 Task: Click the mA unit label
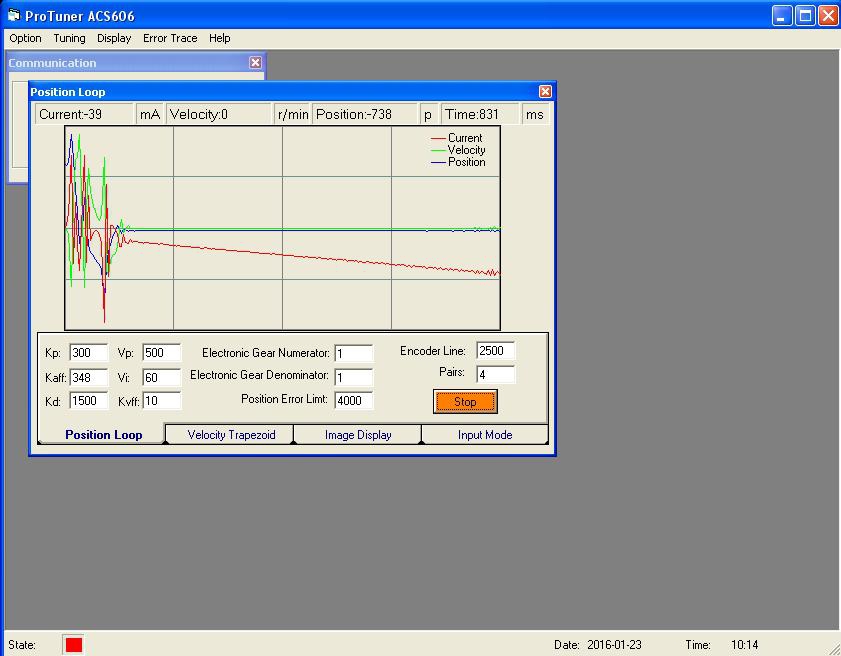click(x=150, y=114)
